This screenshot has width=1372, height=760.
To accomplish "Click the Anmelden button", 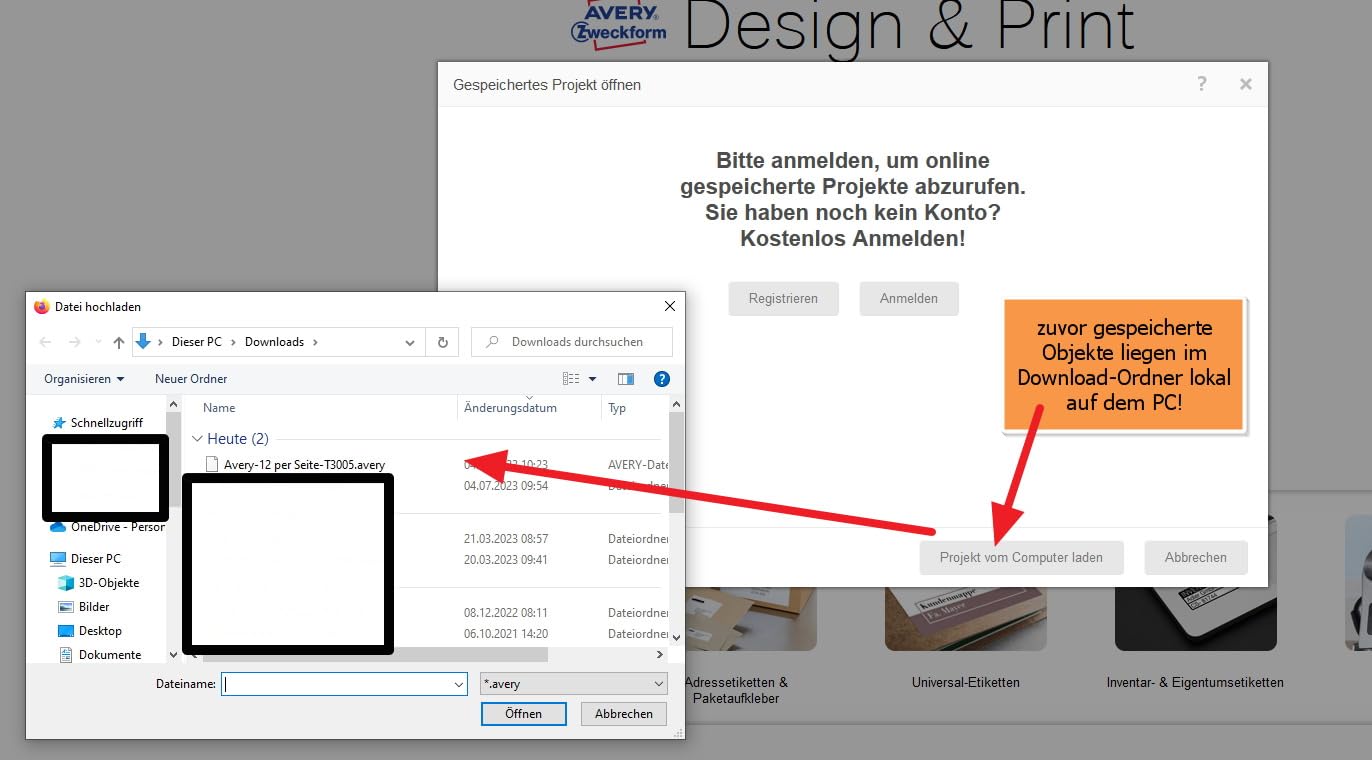I will [909, 298].
